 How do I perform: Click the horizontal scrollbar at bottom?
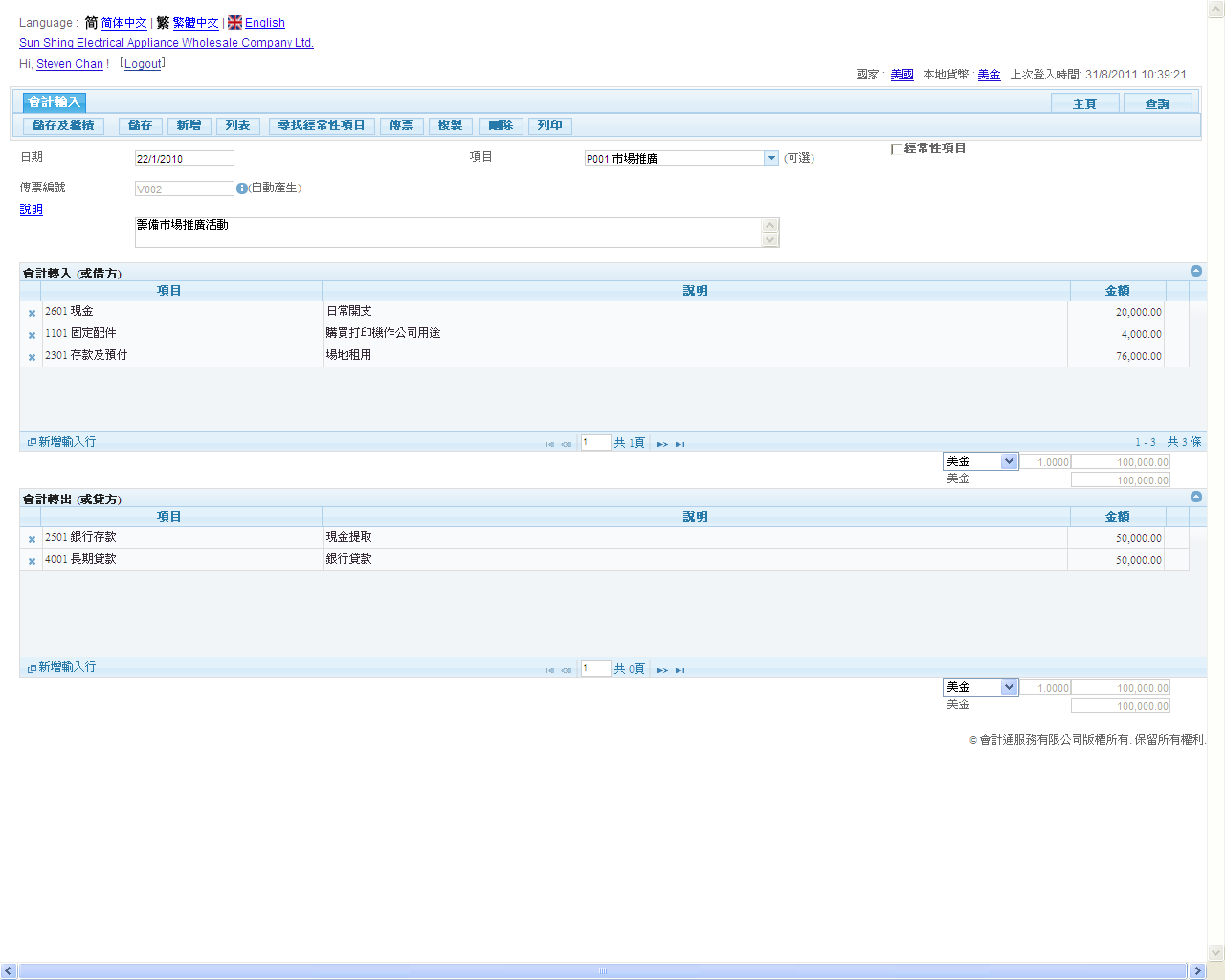[x=603, y=971]
